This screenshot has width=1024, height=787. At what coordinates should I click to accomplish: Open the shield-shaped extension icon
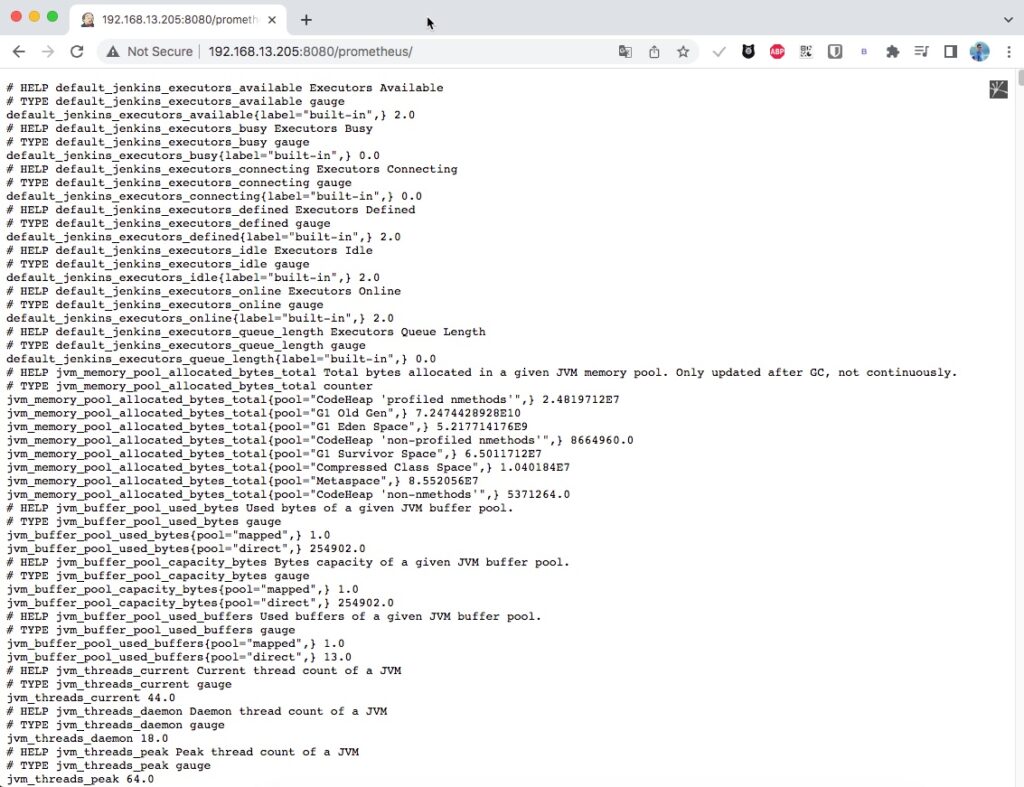click(835, 52)
